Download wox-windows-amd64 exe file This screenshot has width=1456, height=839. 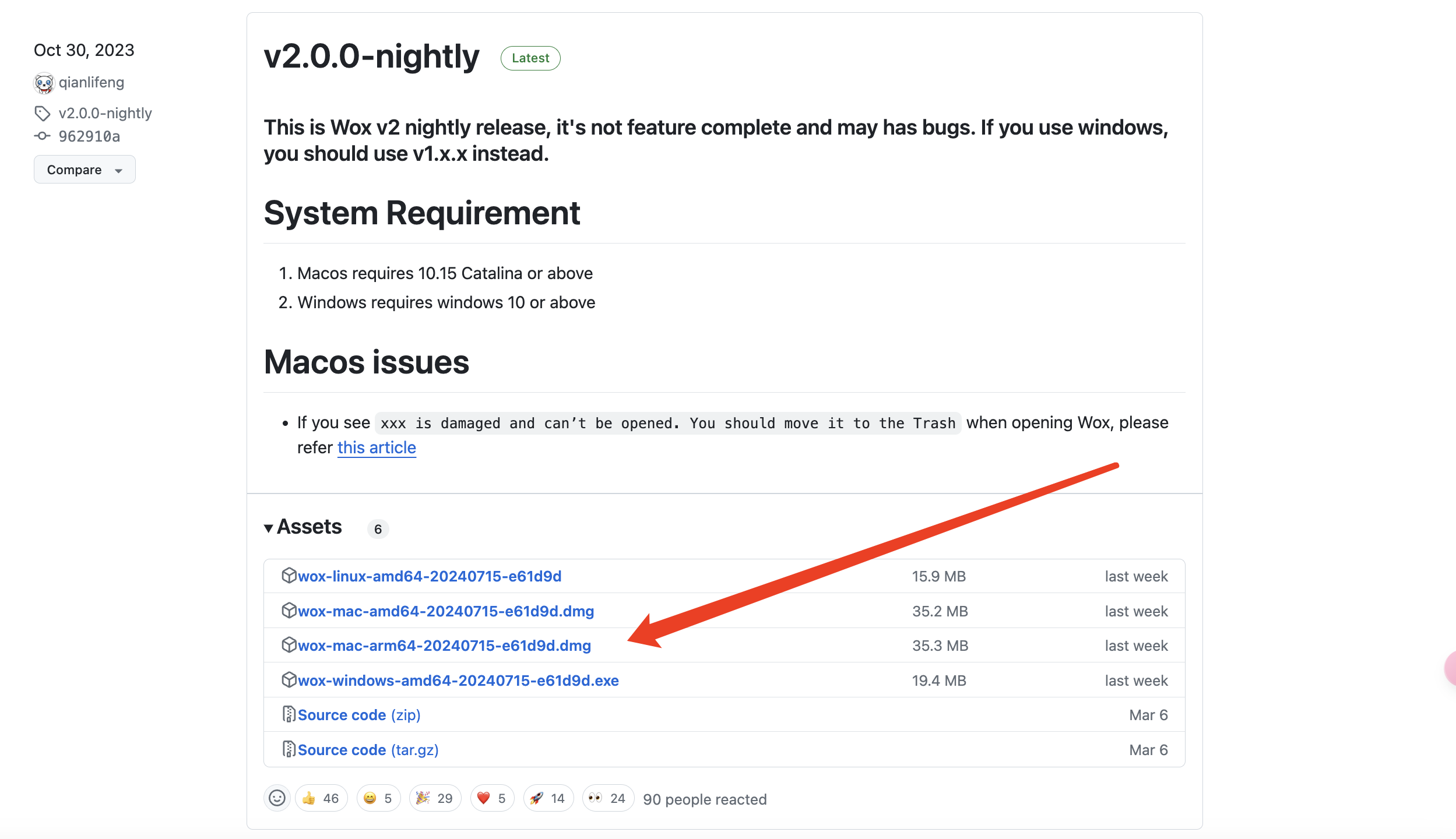(x=458, y=681)
